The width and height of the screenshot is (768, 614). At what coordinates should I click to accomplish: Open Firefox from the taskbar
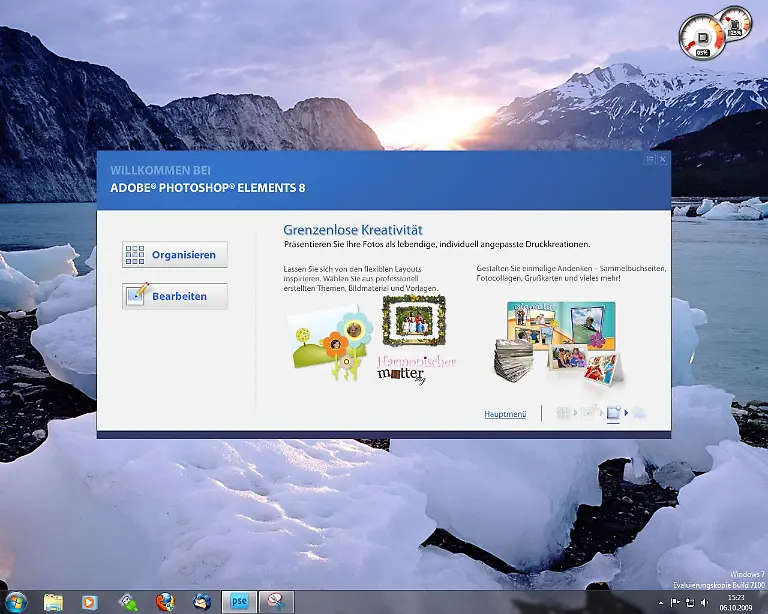(165, 601)
